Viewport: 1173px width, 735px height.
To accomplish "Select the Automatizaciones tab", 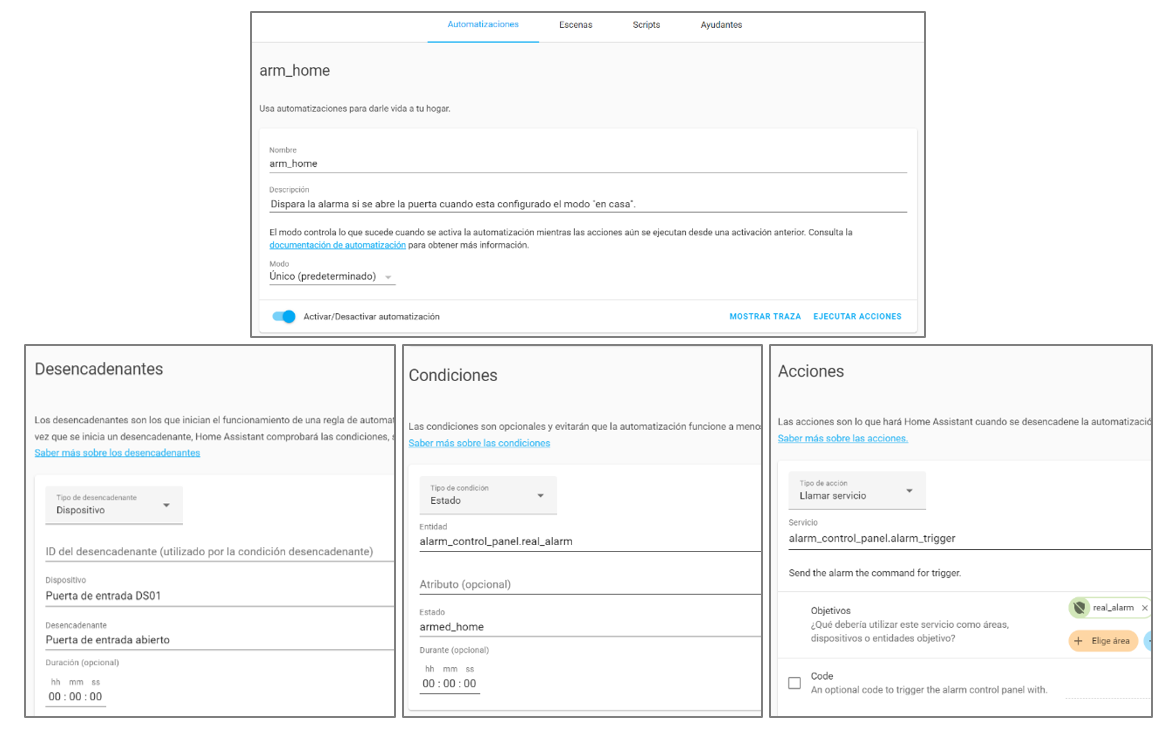I will [x=483, y=25].
